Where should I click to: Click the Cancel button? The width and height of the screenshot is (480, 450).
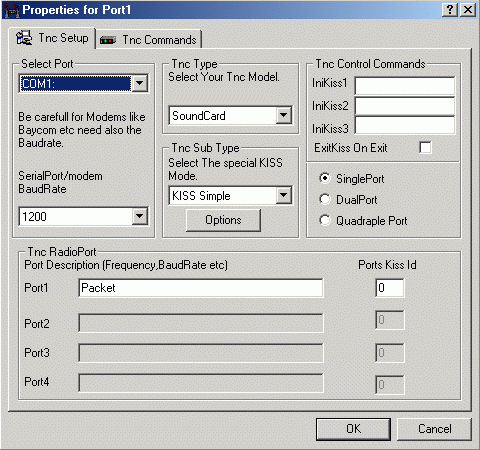(x=435, y=429)
